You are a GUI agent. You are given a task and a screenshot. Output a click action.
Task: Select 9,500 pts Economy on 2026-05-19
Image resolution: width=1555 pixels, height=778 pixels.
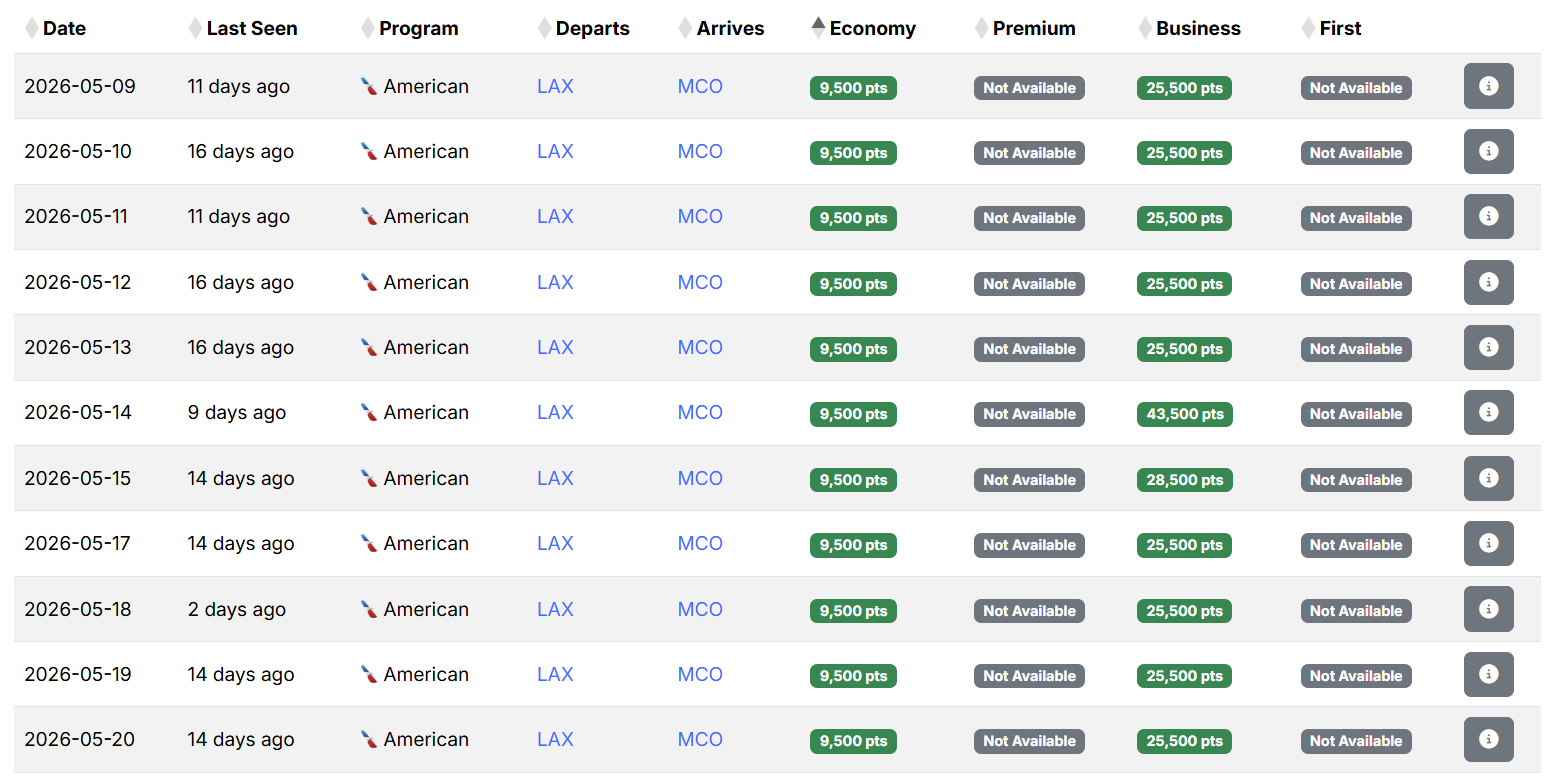click(x=853, y=676)
